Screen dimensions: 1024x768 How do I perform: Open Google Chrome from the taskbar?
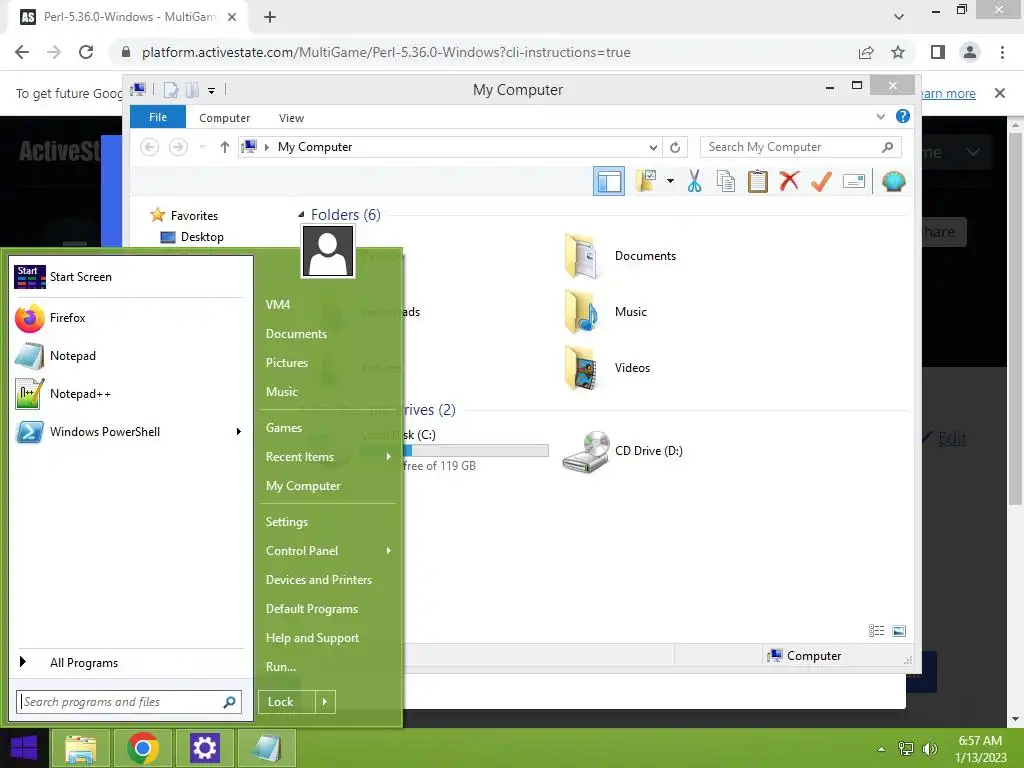142,748
